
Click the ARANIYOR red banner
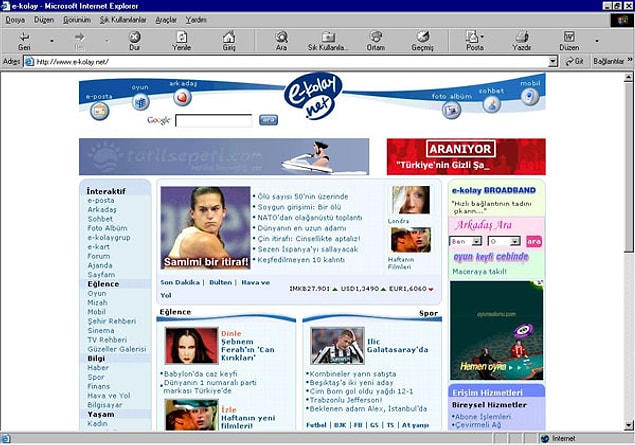(x=466, y=157)
